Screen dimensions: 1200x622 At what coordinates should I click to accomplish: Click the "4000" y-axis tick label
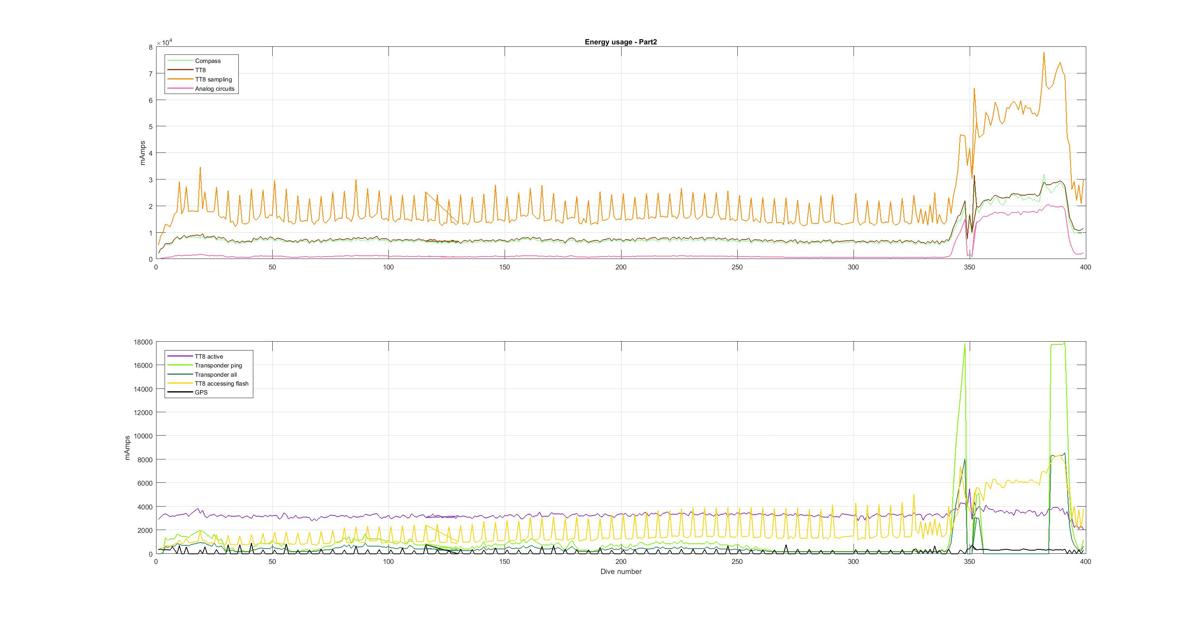pos(143,507)
